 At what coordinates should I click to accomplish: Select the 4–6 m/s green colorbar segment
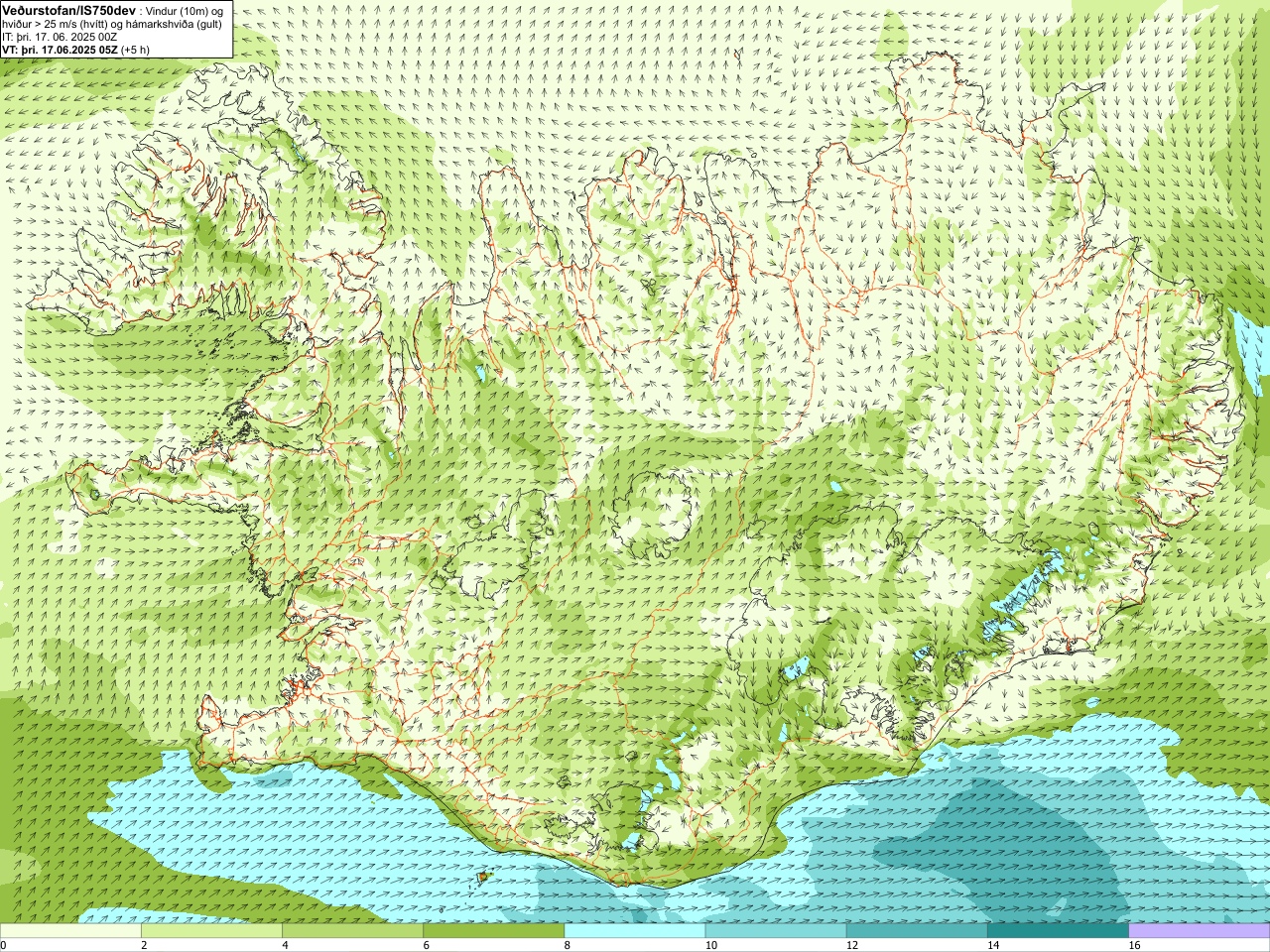pos(352,931)
